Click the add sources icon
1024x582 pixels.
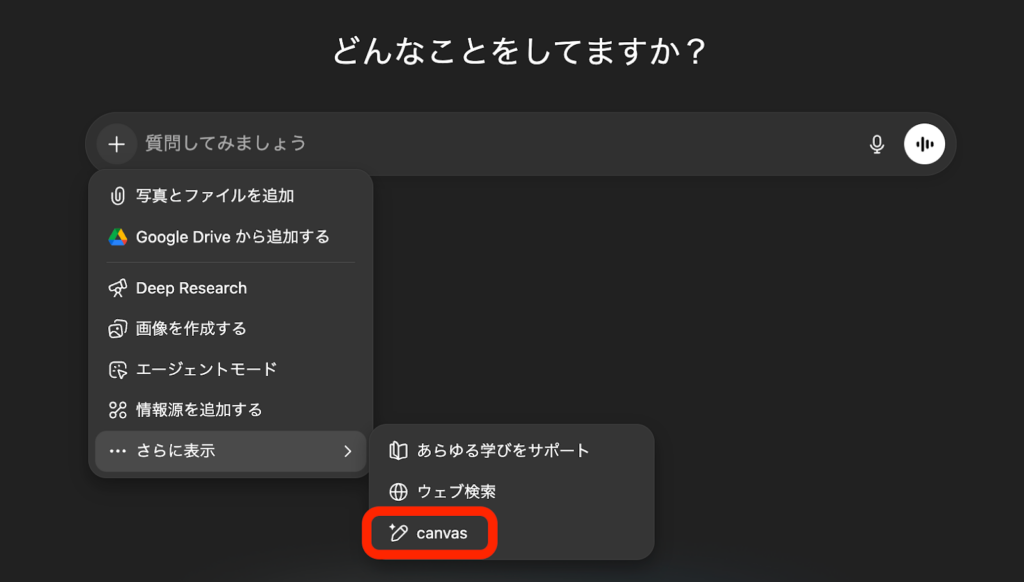coord(118,410)
